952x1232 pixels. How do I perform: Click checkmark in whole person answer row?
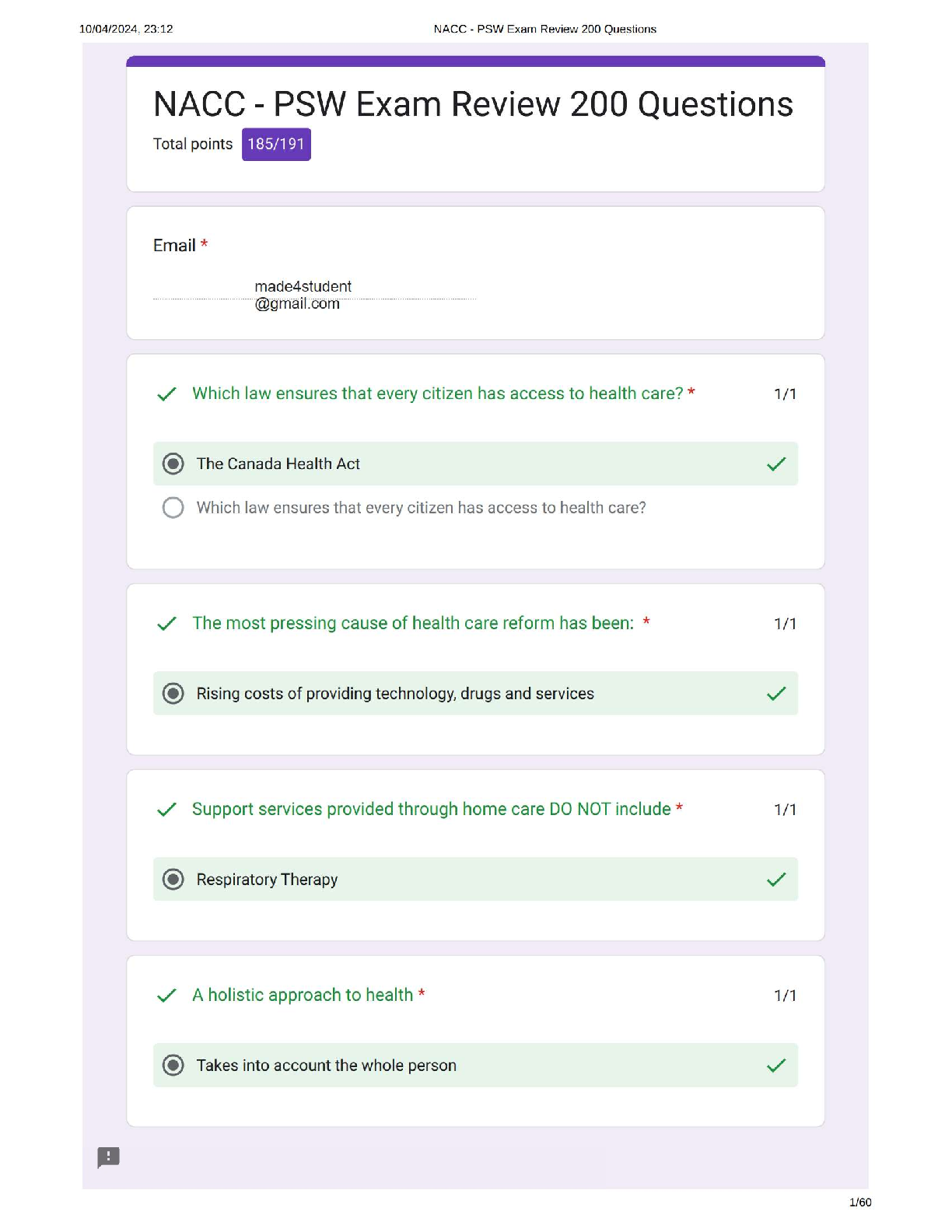point(776,1066)
